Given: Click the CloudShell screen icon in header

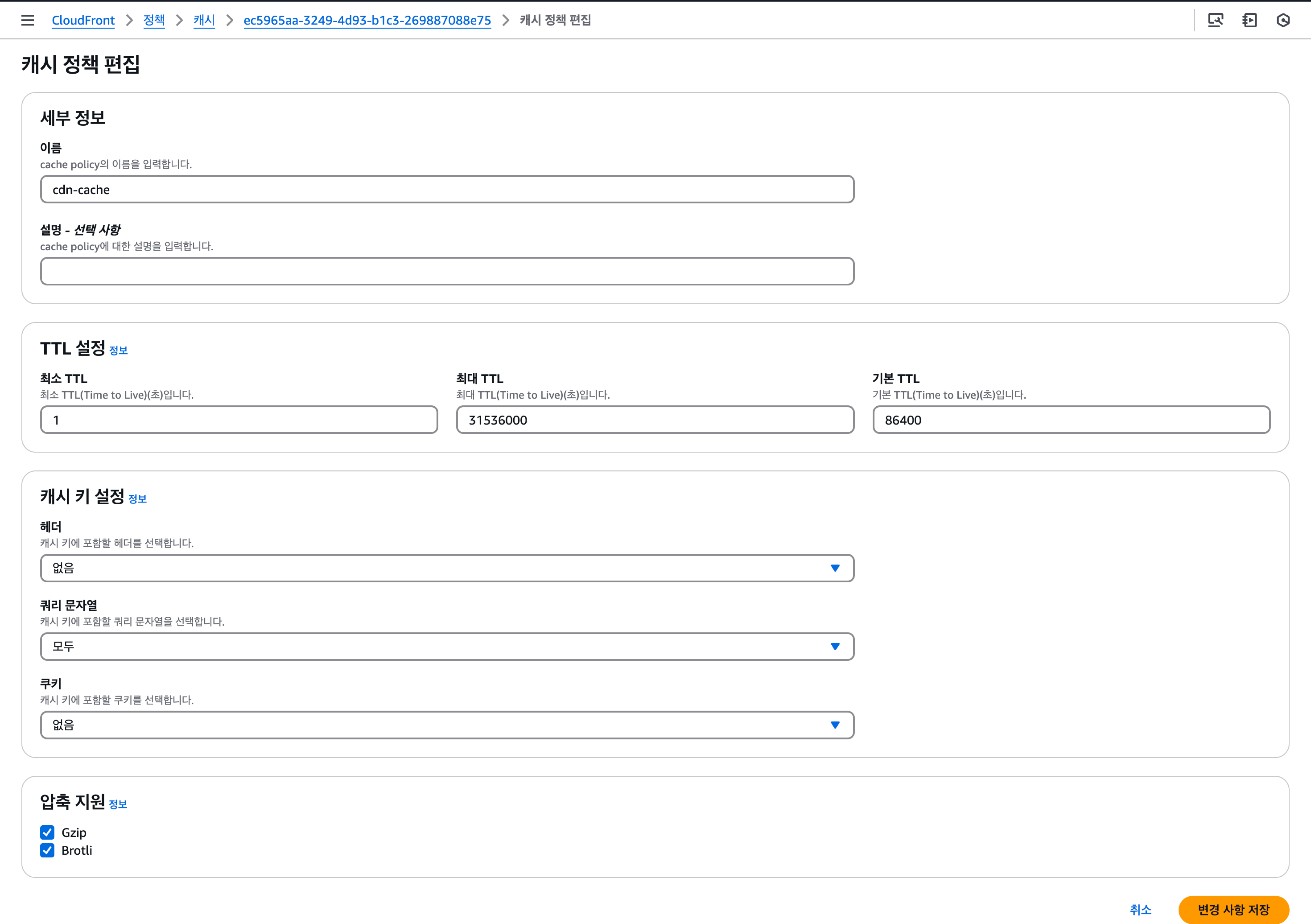Looking at the screenshot, I should (1215, 21).
